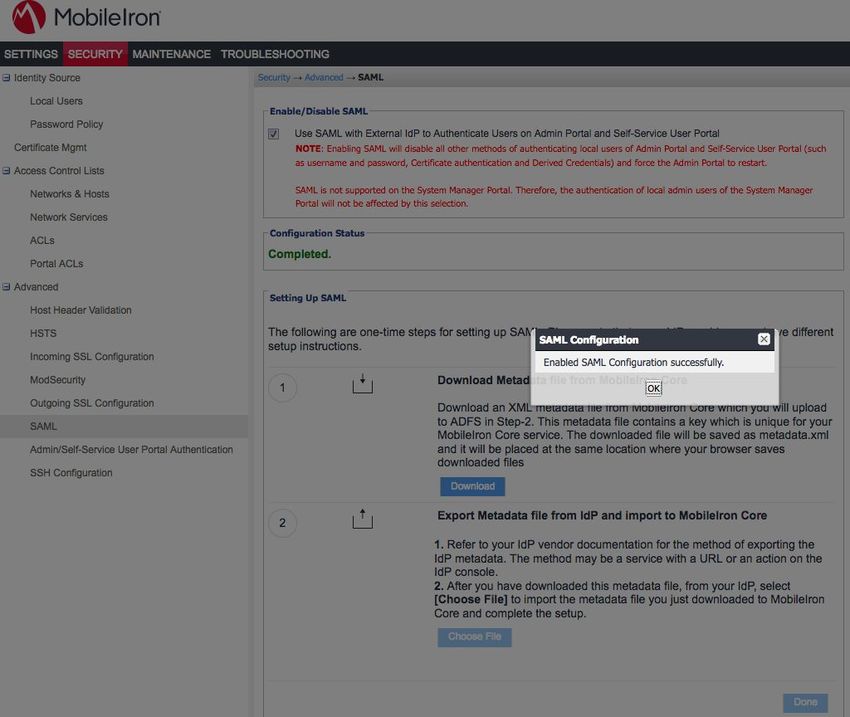Open Certificate Mgmt in the sidebar
Image resolution: width=850 pixels, height=717 pixels.
click(x=50, y=147)
